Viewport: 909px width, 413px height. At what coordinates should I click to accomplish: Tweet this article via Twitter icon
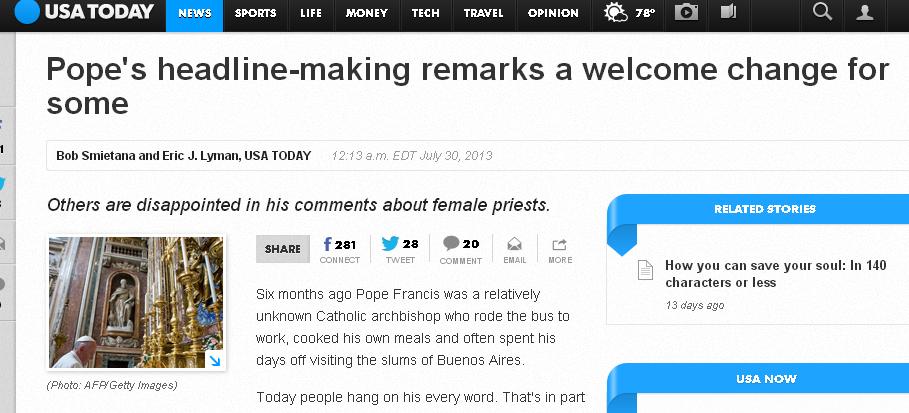pos(400,249)
